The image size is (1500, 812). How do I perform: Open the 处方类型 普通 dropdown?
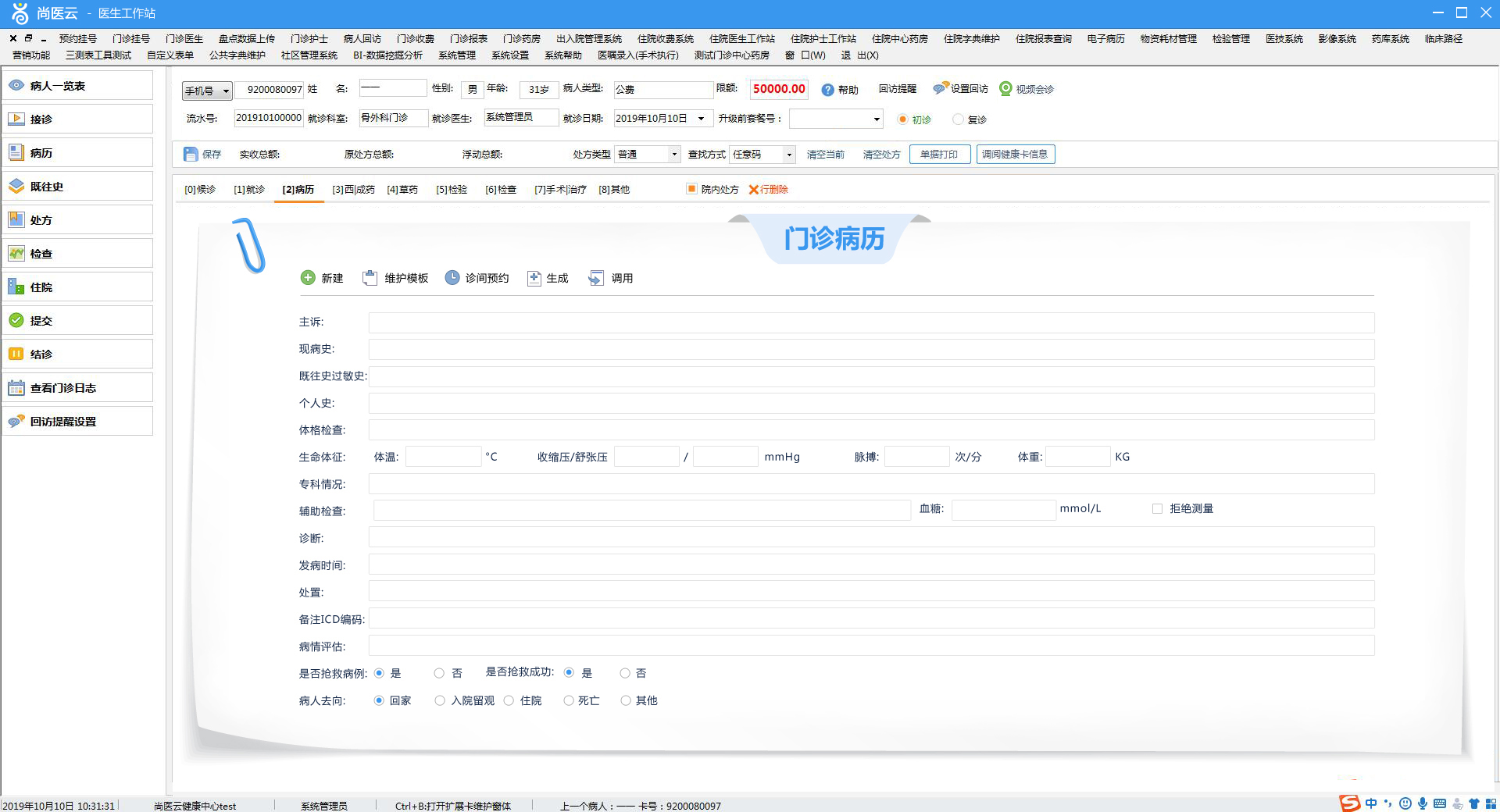pyautogui.click(x=674, y=155)
